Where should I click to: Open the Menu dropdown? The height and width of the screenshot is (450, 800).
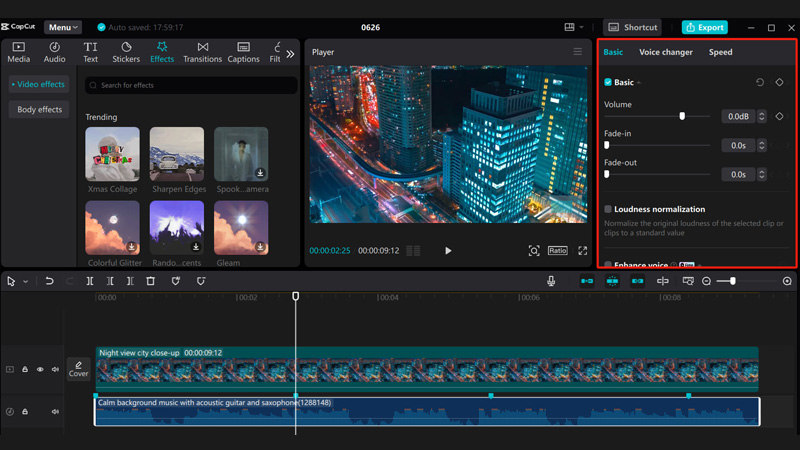point(63,27)
